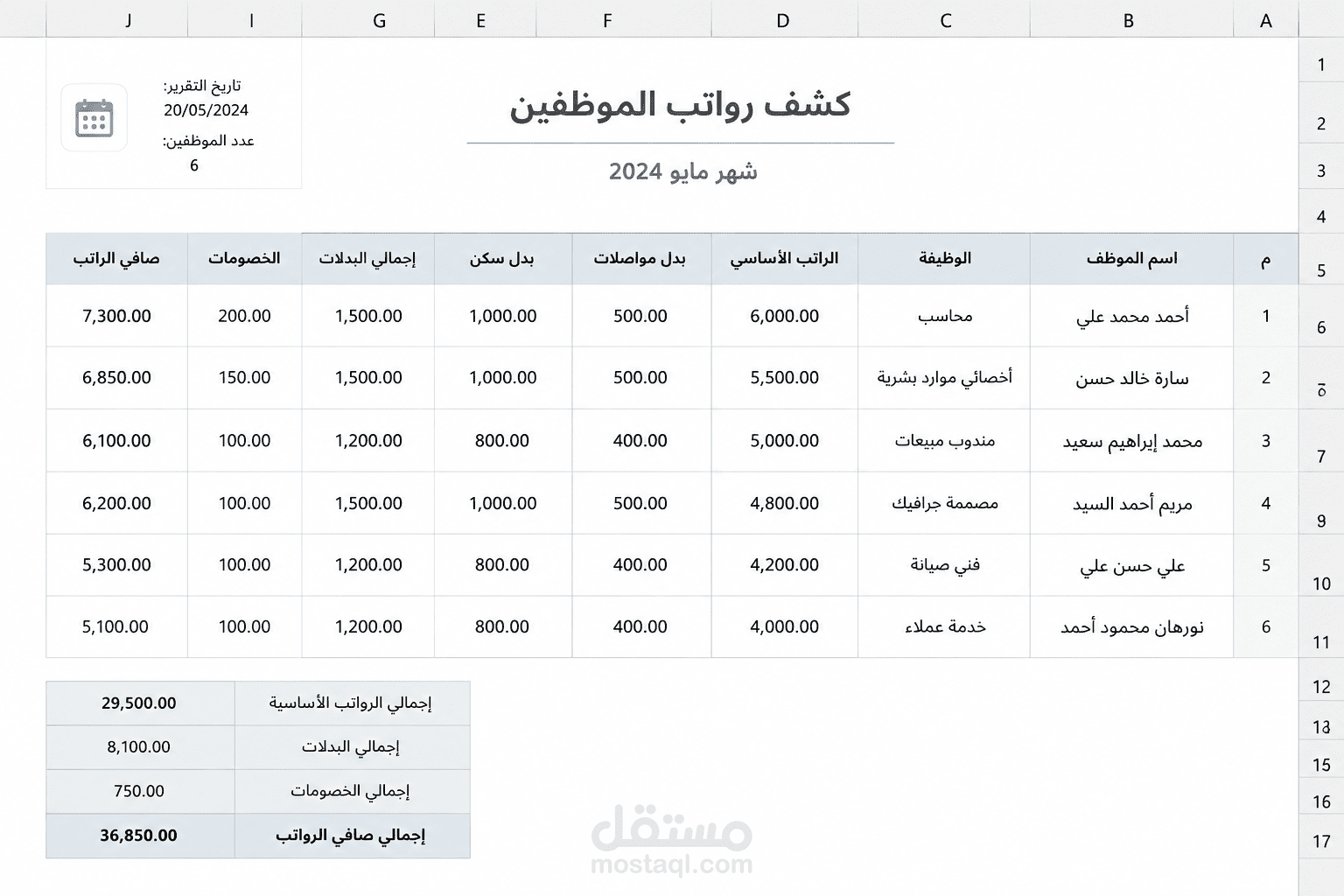Click employee name علي حسن علي

point(1132,565)
